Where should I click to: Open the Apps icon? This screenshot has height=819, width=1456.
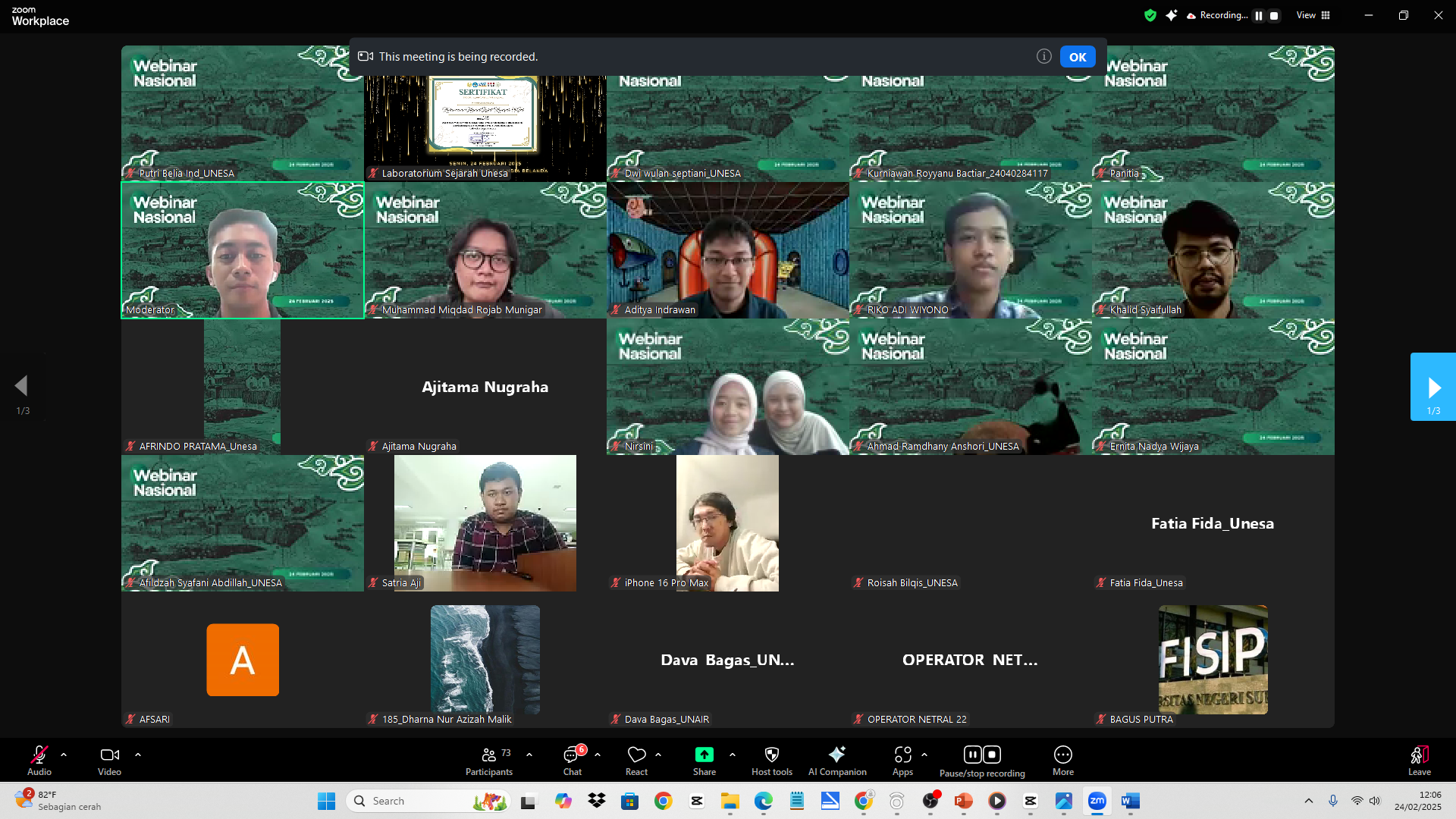pyautogui.click(x=902, y=755)
